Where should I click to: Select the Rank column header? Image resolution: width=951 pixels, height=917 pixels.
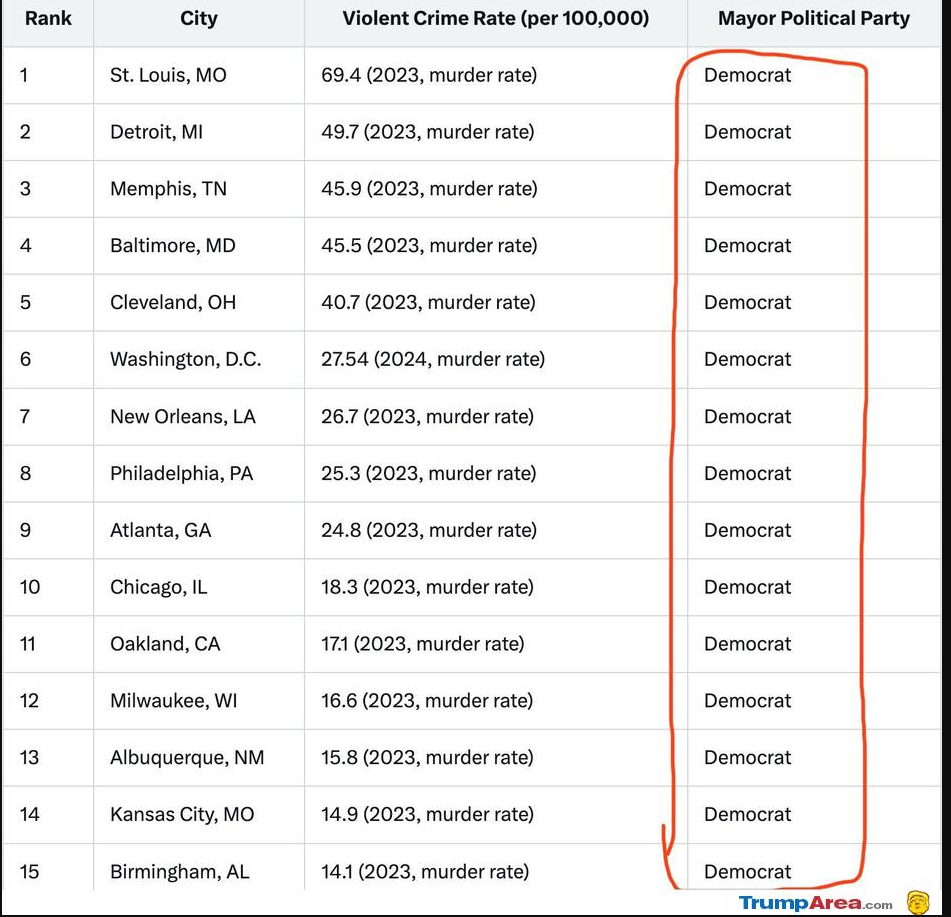48,18
